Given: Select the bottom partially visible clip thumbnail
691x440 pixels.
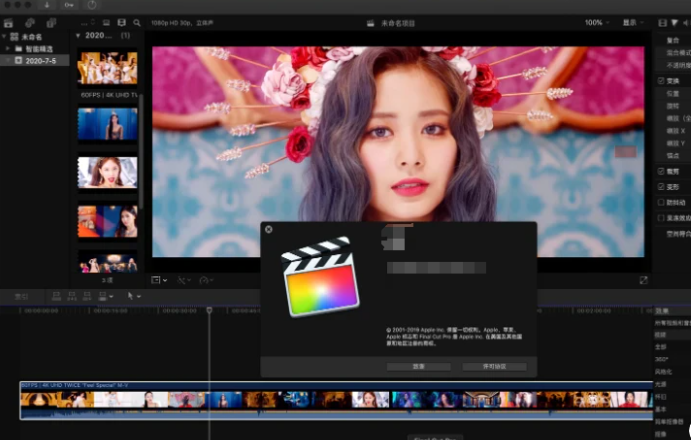Looking at the screenshot, I should click(108, 263).
